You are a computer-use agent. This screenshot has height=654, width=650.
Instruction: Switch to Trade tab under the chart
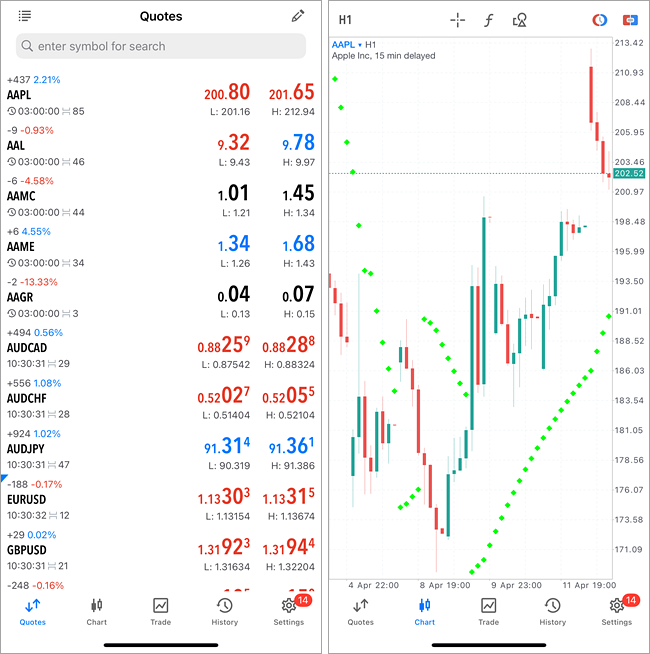click(x=488, y=610)
